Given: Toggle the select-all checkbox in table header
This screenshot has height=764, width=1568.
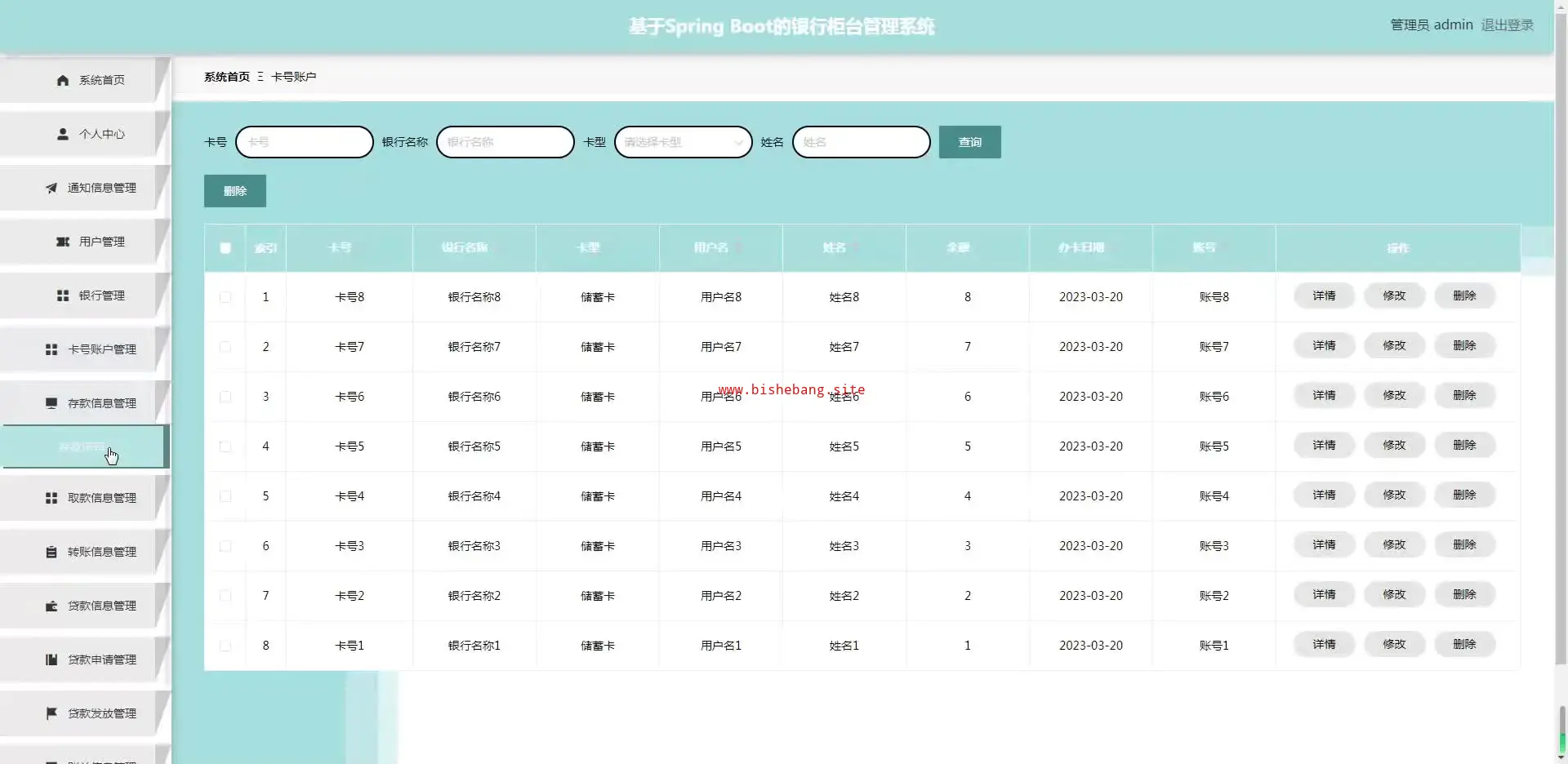Looking at the screenshot, I should [x=225, y=248].
